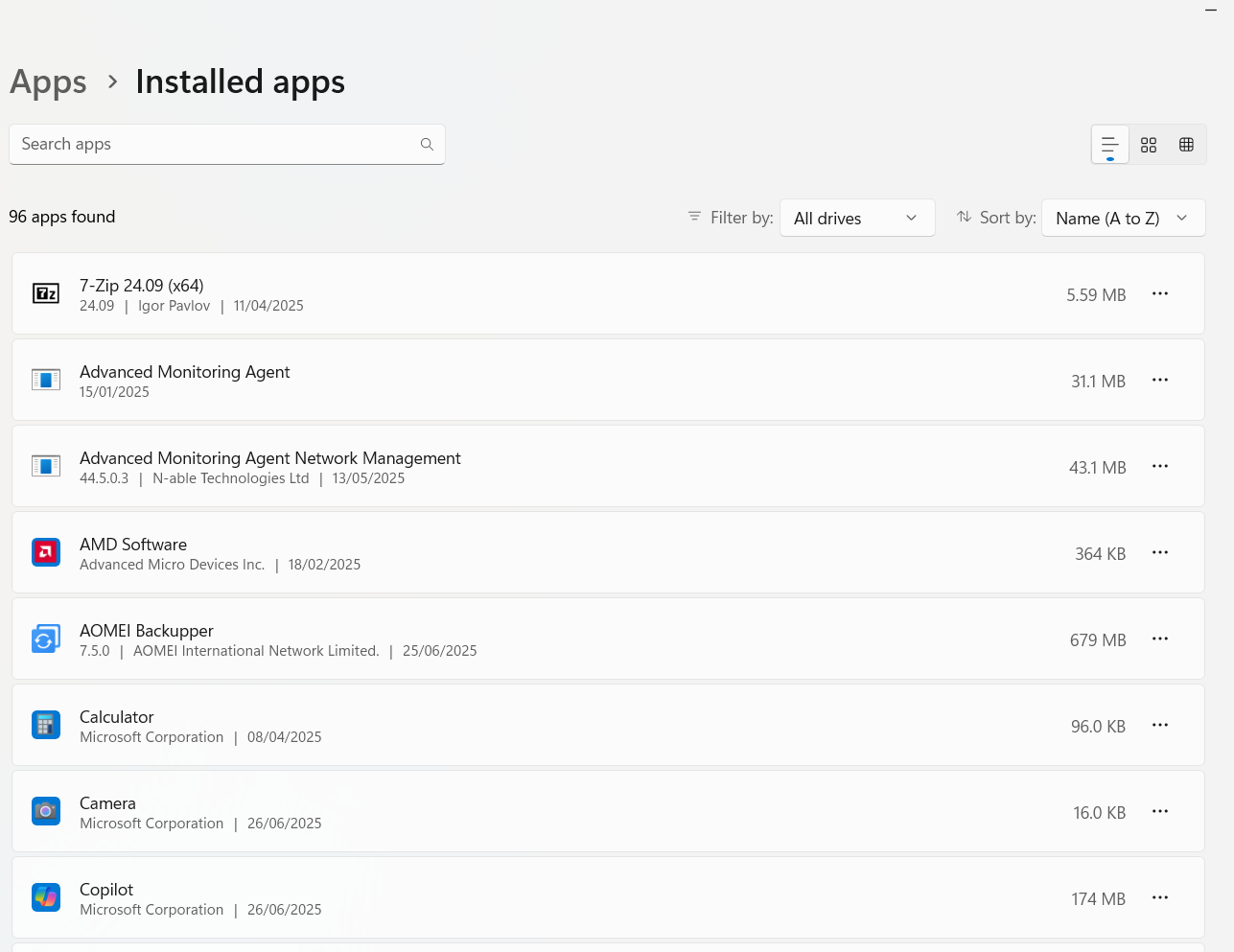Open more options for 7-Zip 24.09
The width and height of the screenshot is (1234, 952).
(1160, 293)
